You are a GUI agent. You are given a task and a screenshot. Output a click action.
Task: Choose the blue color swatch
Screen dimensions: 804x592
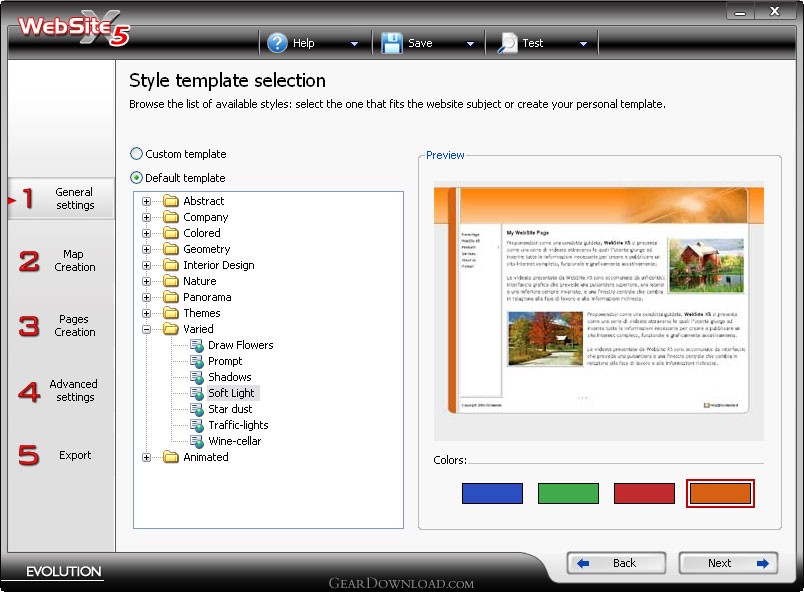[x=492, y=493]
